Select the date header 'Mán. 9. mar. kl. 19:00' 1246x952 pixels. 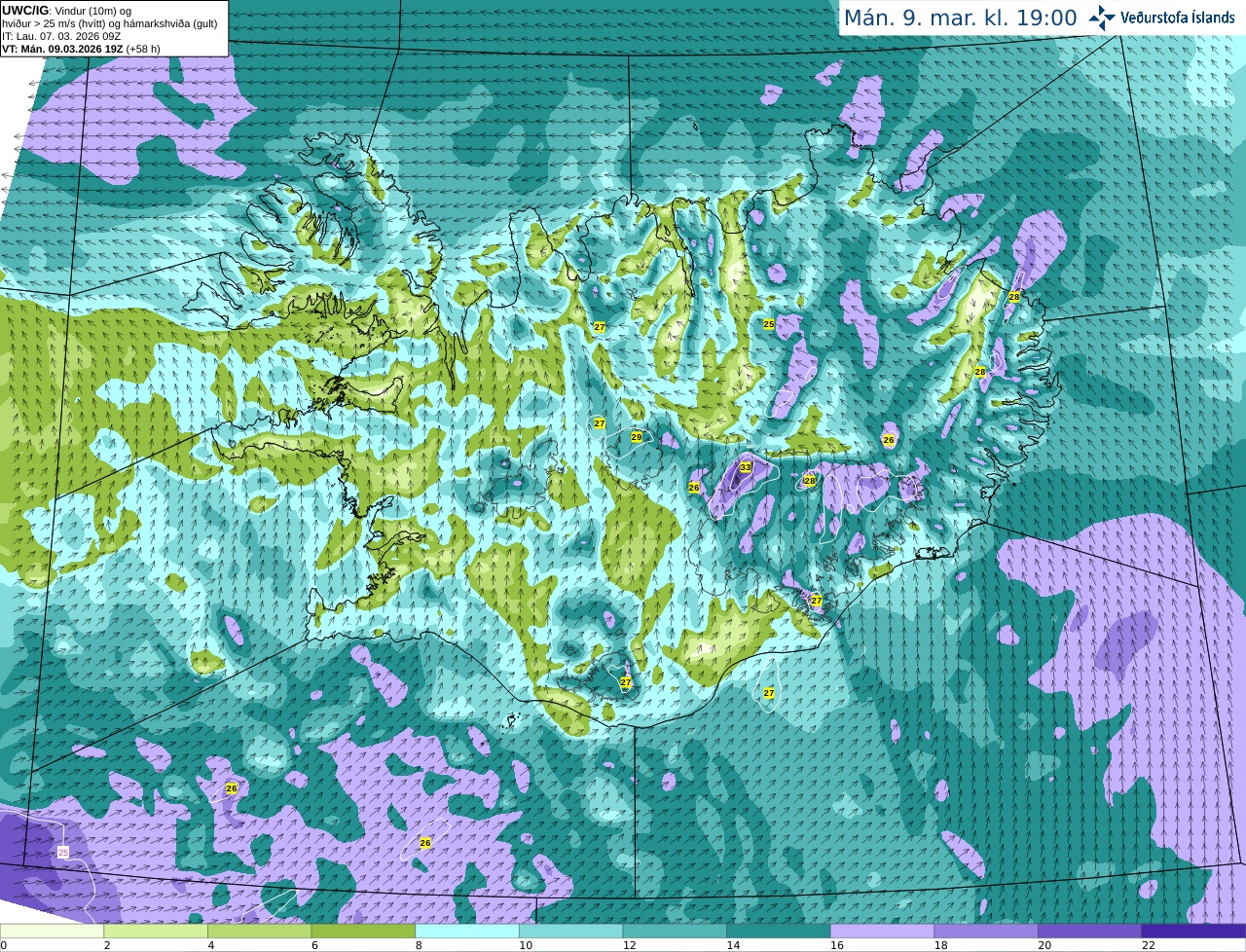[x=960, y=18]
